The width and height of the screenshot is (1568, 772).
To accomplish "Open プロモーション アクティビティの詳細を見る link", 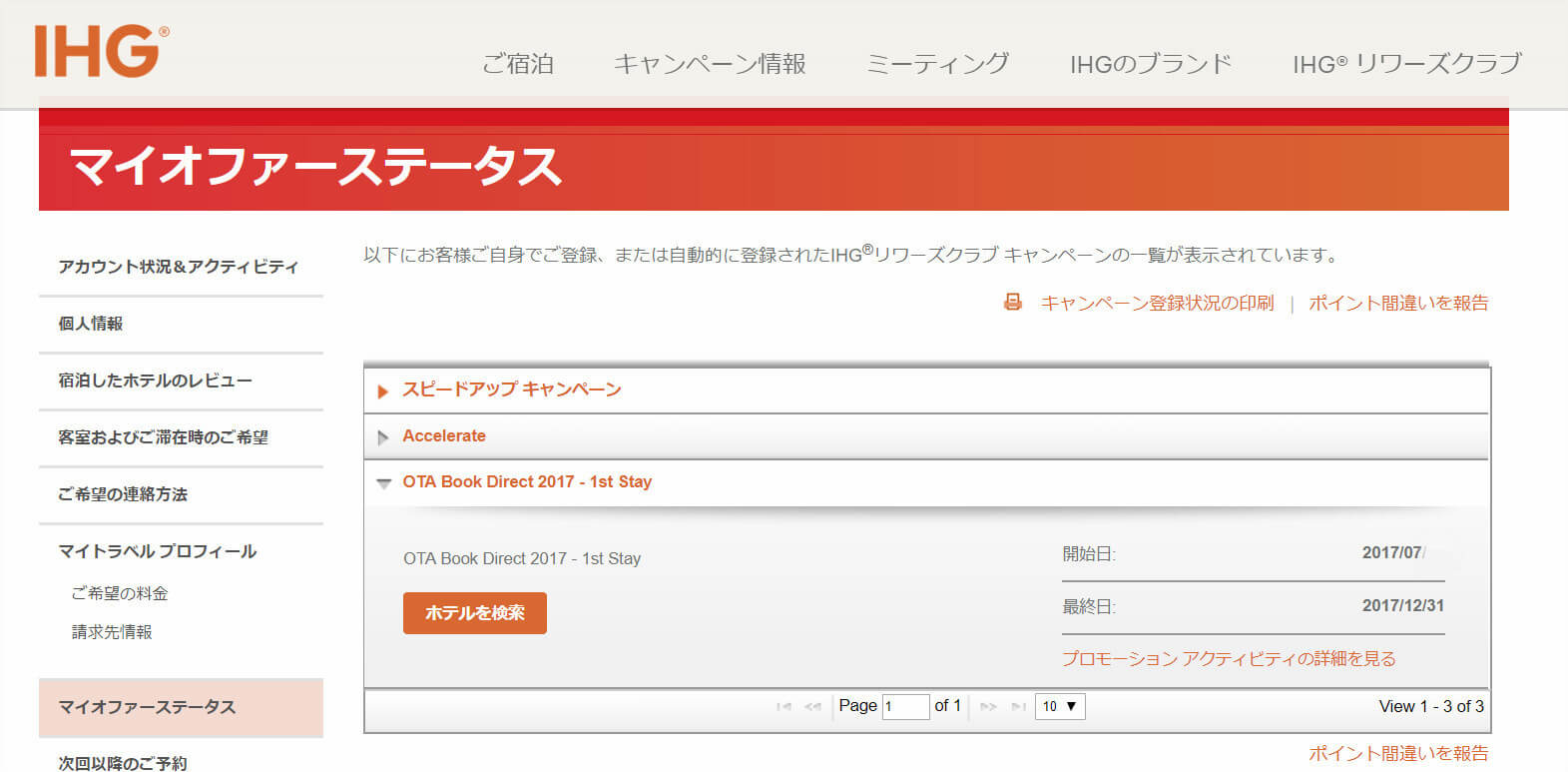I will pos(1228,659).
